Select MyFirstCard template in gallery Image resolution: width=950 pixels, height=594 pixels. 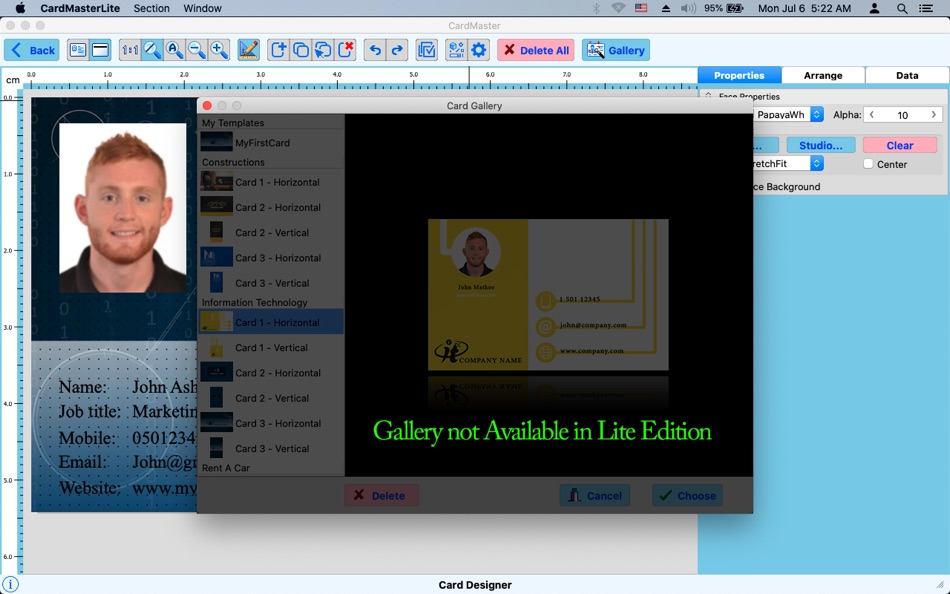pyautogui.click(x=271, y=142)
